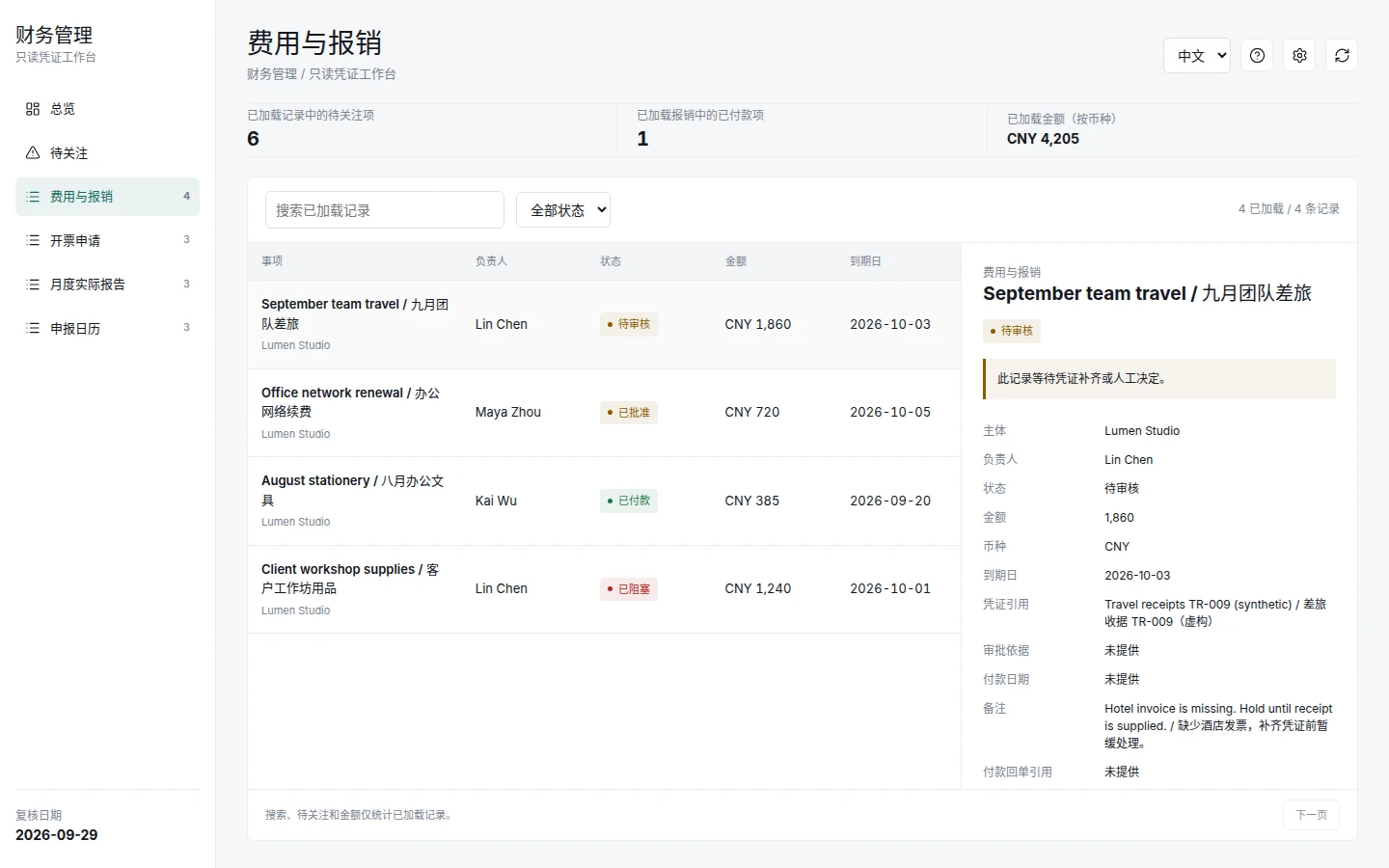This screenshot has width=1389, height=868.
Task: Click the list icon beside 费用与报销
Action: pyautogui.click(x=33, y=197)
